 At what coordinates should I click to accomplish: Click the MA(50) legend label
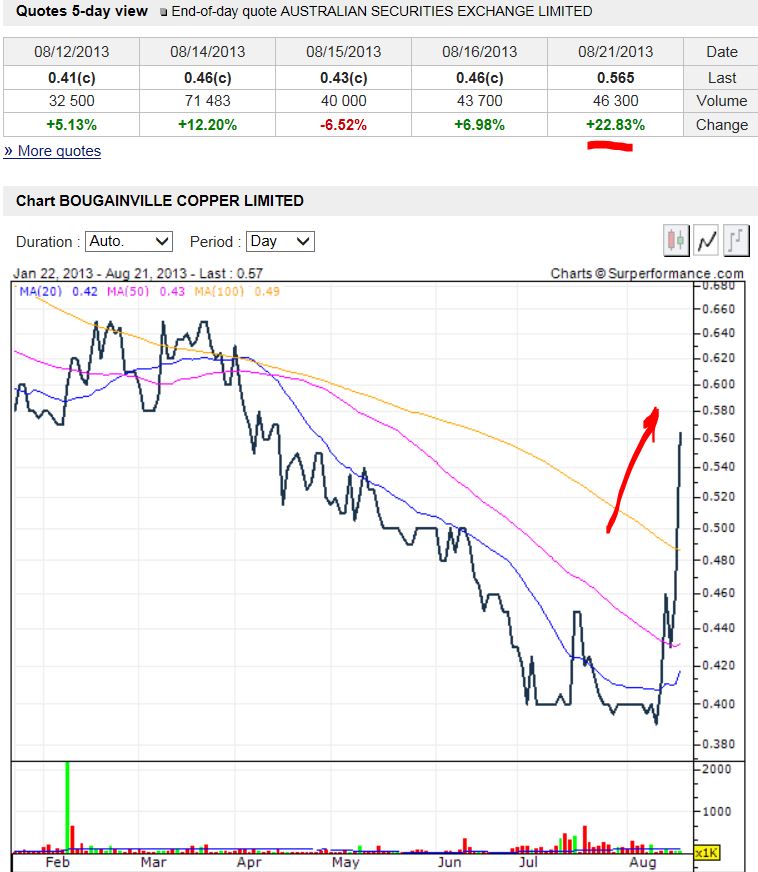point(128,291)
